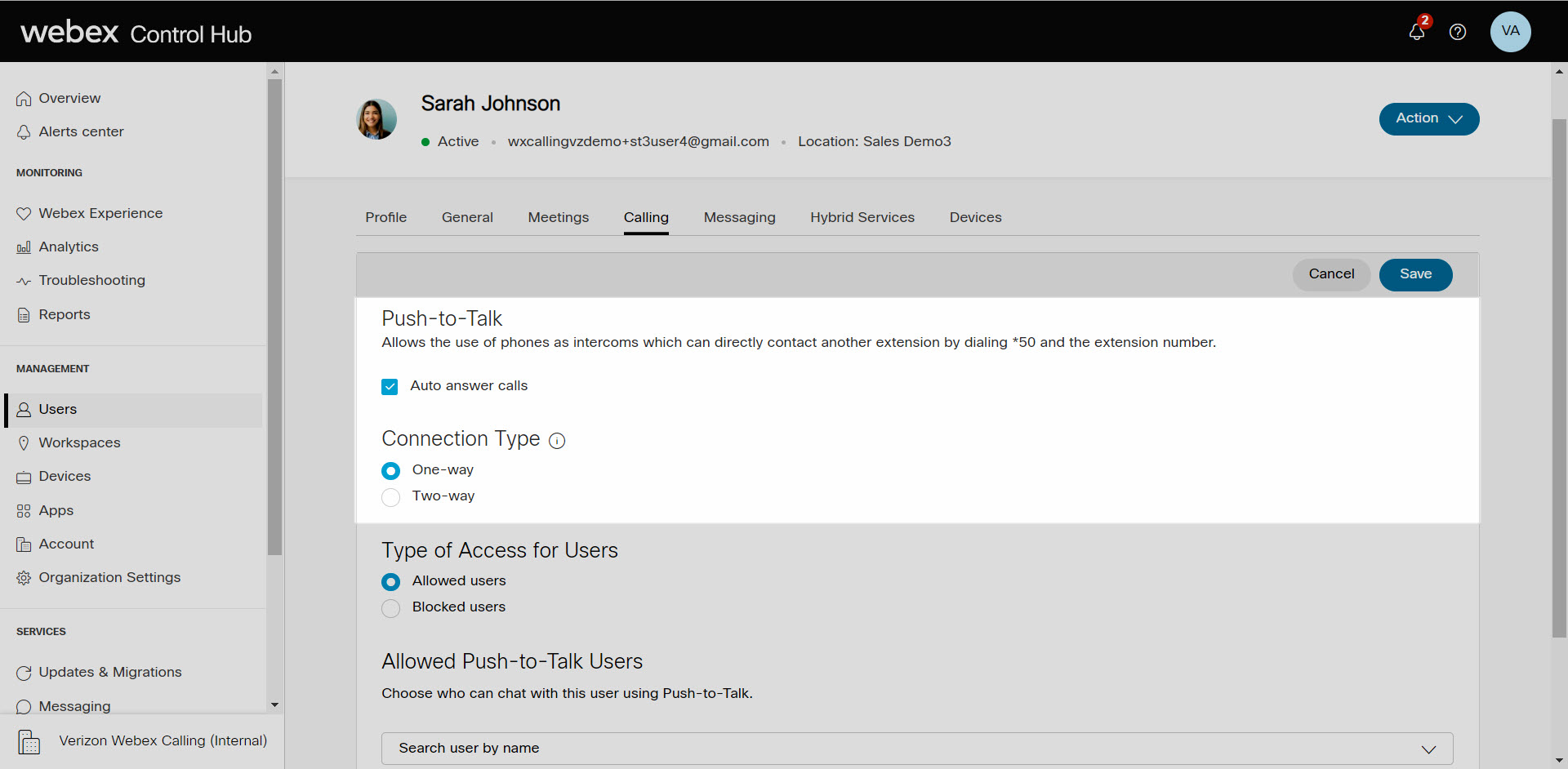The height and width of the screenshot is (769, 1568).
Task: Click the help question mark icon
Action: 1458,32
